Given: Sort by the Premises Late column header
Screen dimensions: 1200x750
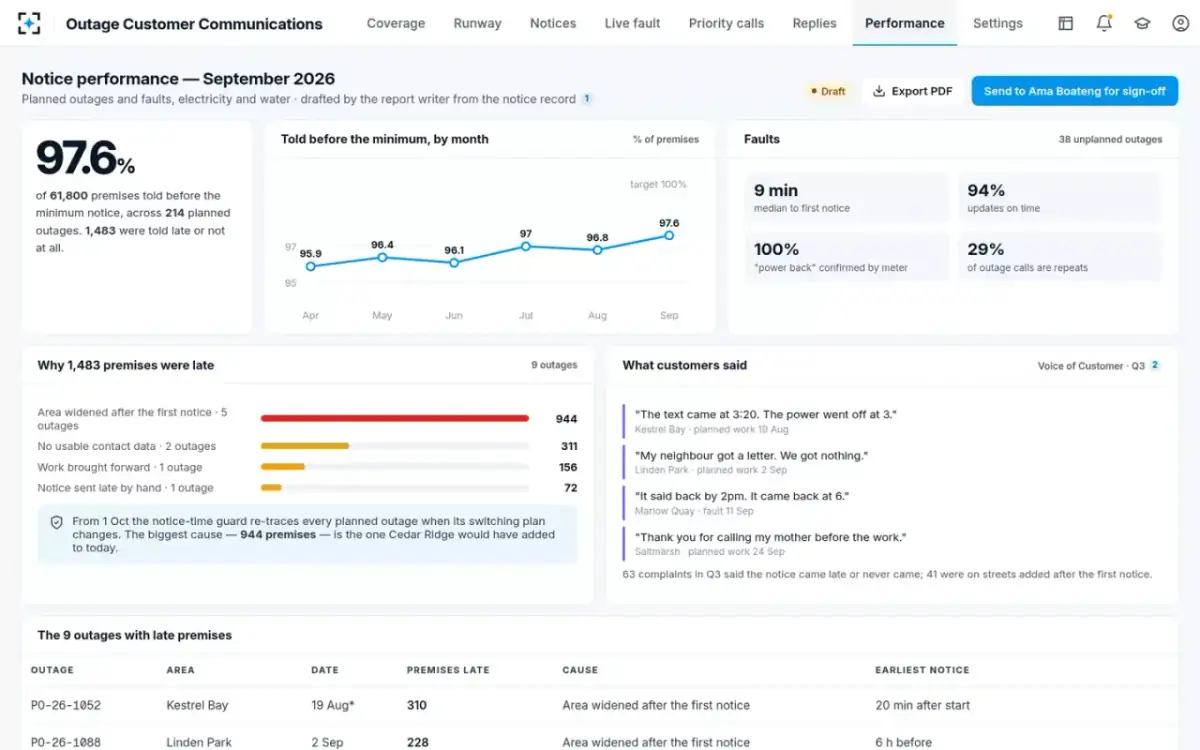Looking at the screenshot, I should tap(448, 670).
